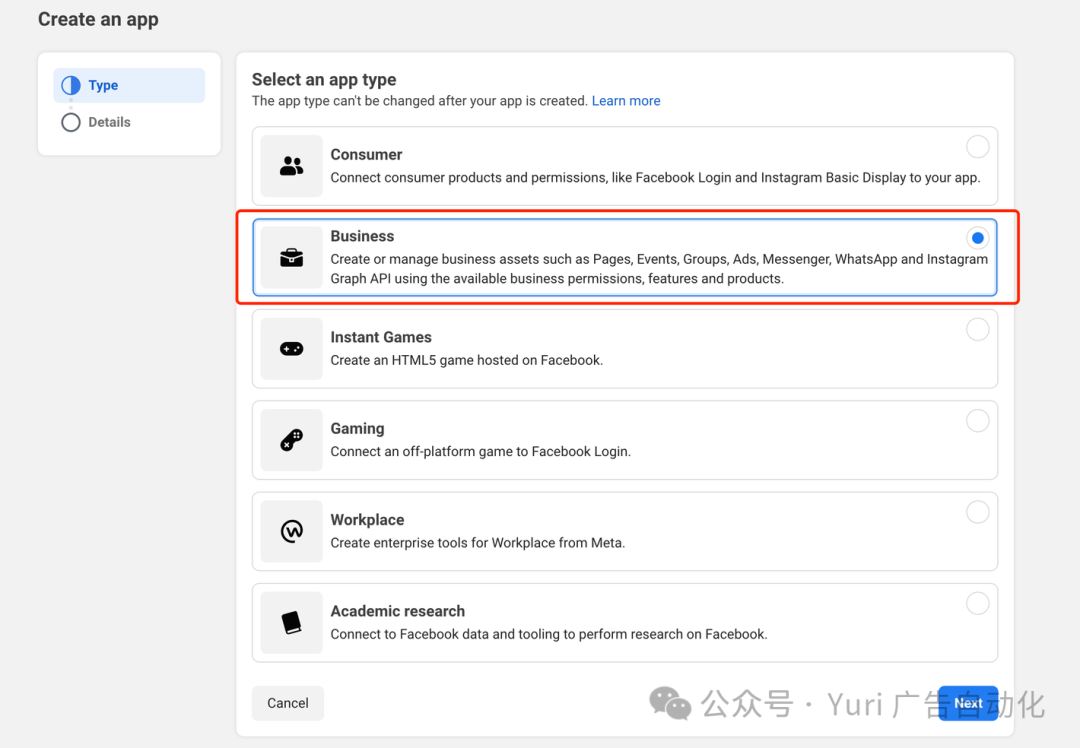Click the empty Details step circle

point(71,122)
